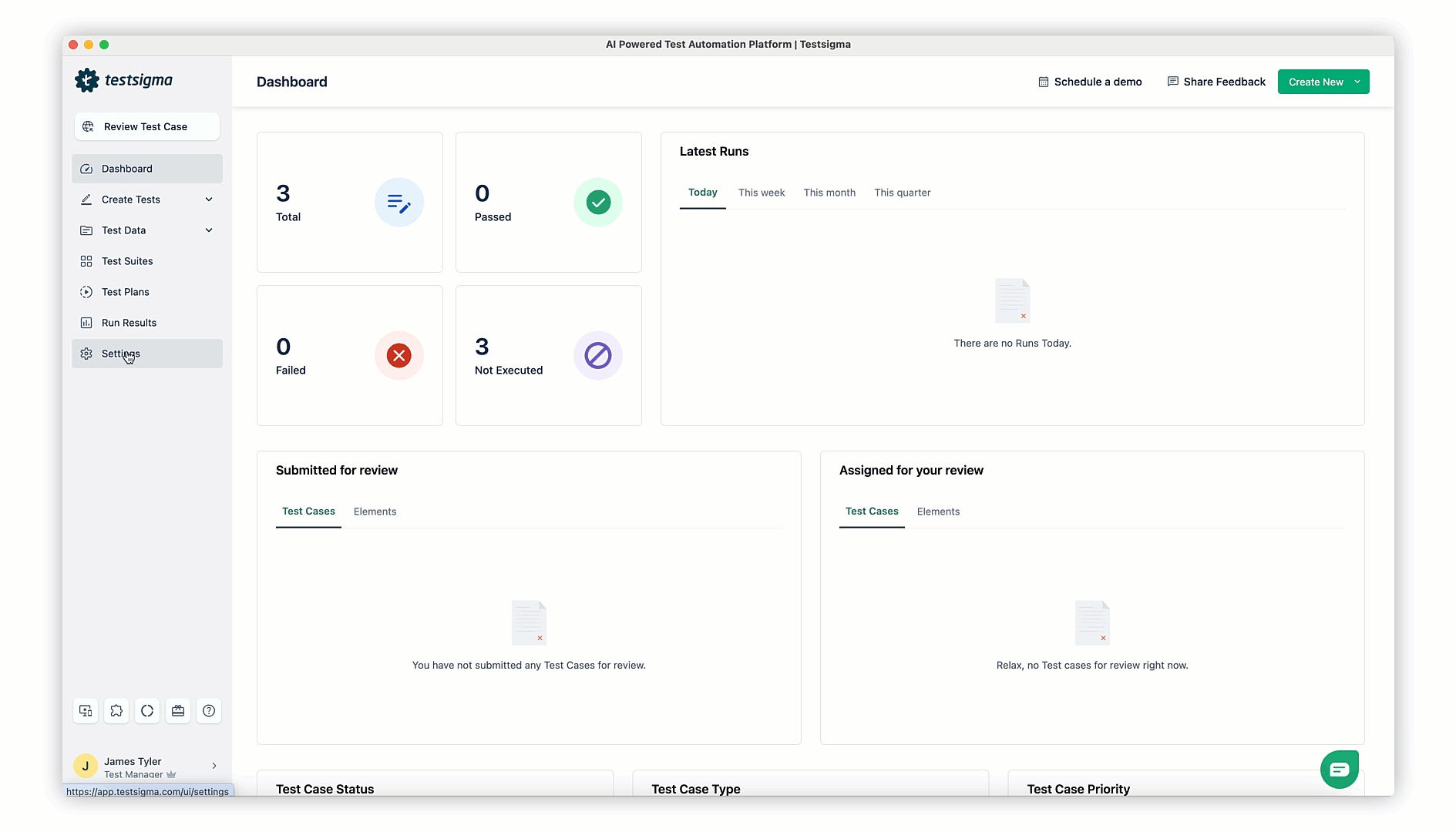
Task: Expand the Test Data chevron
Action: (209, 230)
